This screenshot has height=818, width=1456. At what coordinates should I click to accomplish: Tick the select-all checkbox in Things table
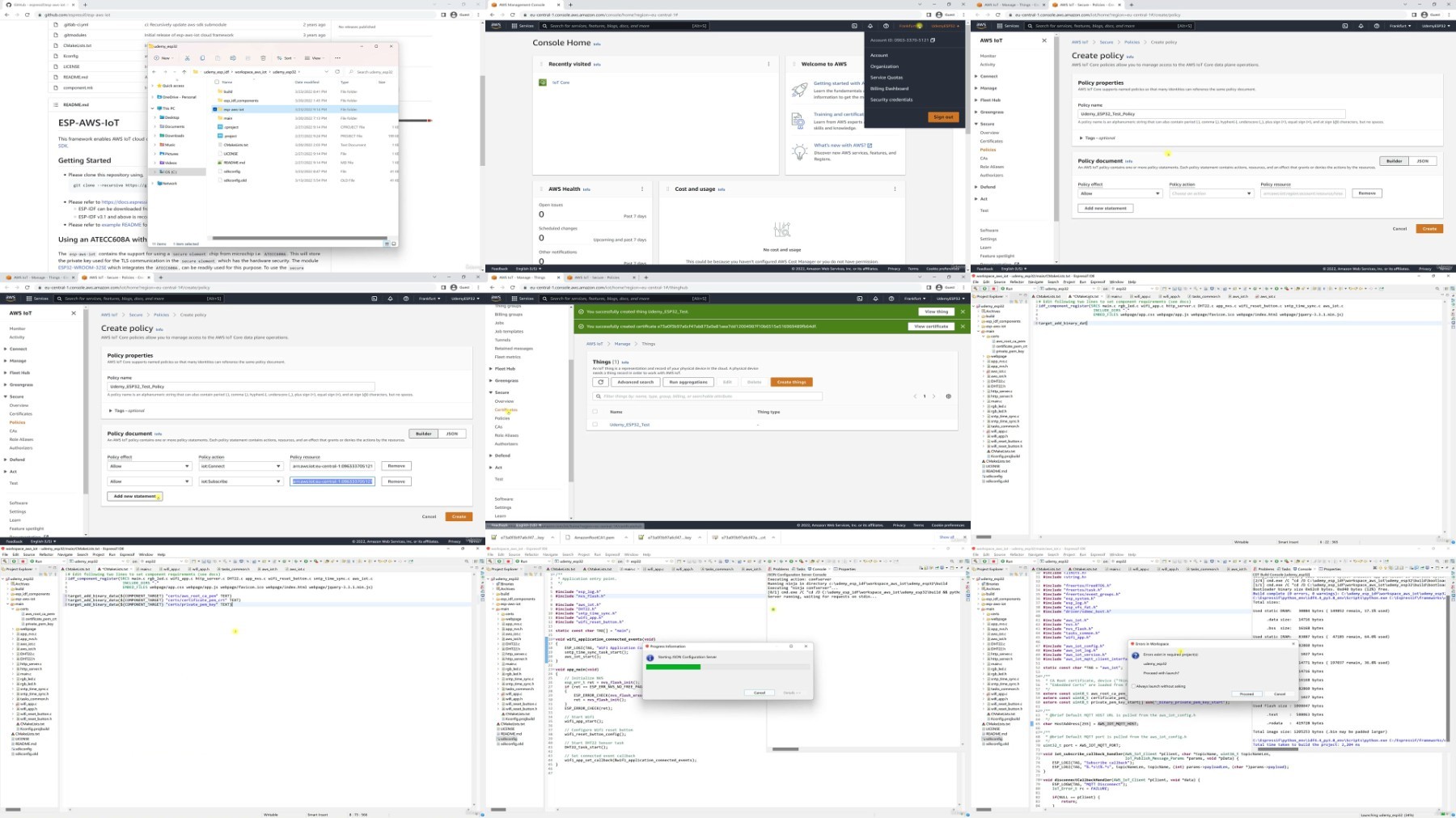[595, 412]
